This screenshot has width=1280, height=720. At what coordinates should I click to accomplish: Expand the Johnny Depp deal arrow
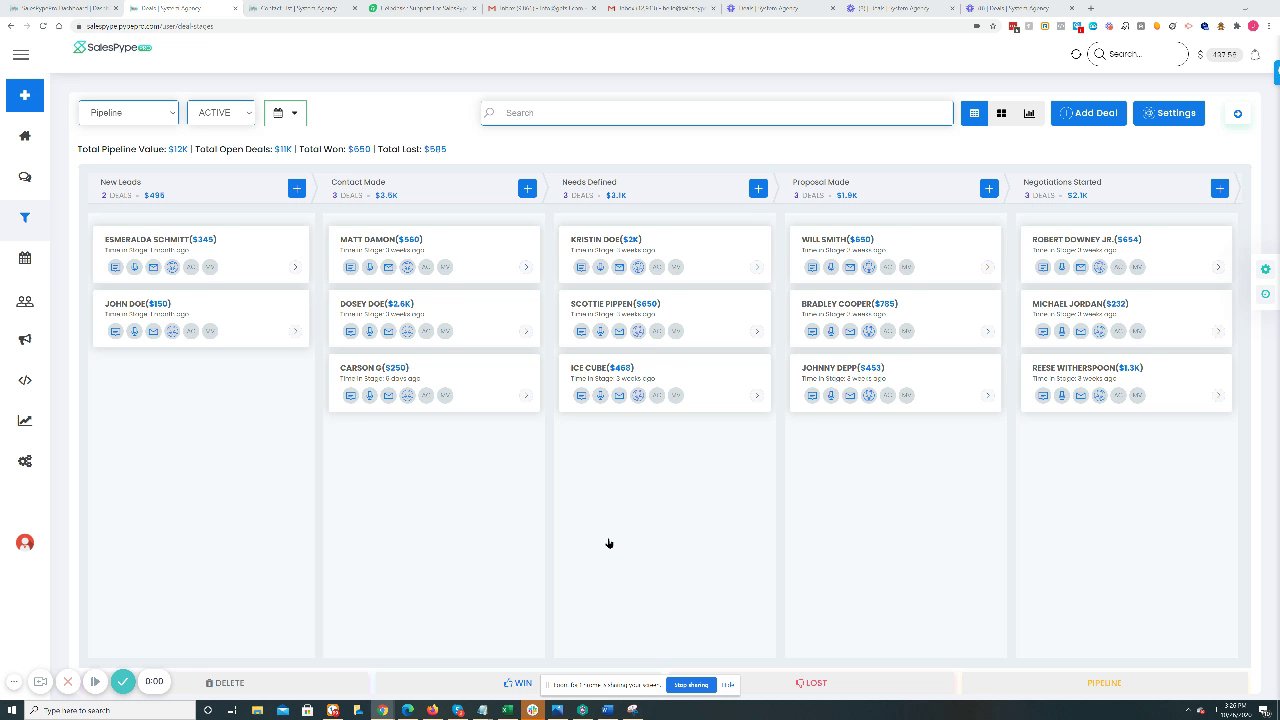(x=987, y=395)
